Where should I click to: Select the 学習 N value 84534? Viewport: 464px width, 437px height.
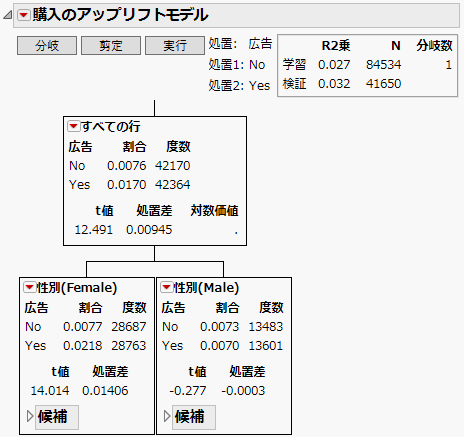(384, 65)
